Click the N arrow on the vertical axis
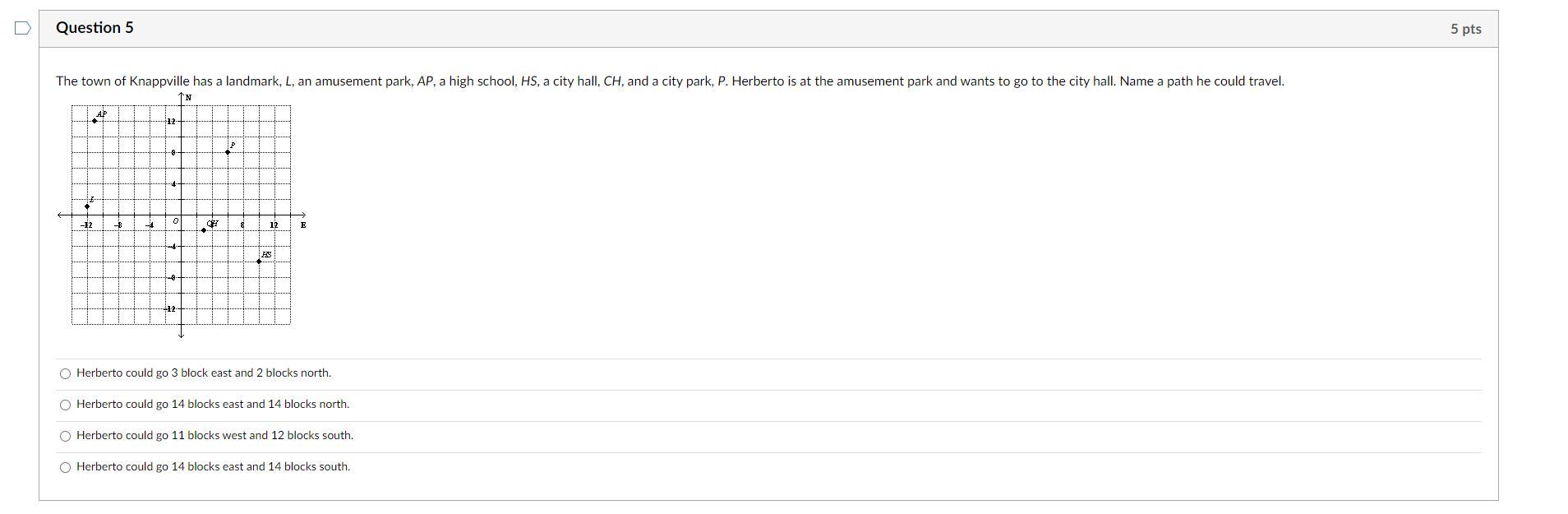This screenshot has height=514, width=1568. [182, 97]
